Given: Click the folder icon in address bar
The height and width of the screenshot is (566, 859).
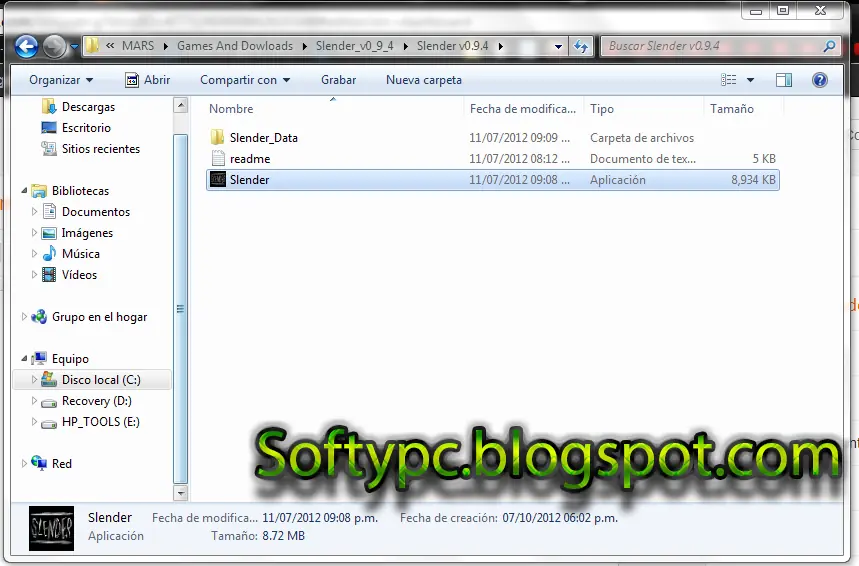Looking at the screenshot, I should tap(93, 46).
